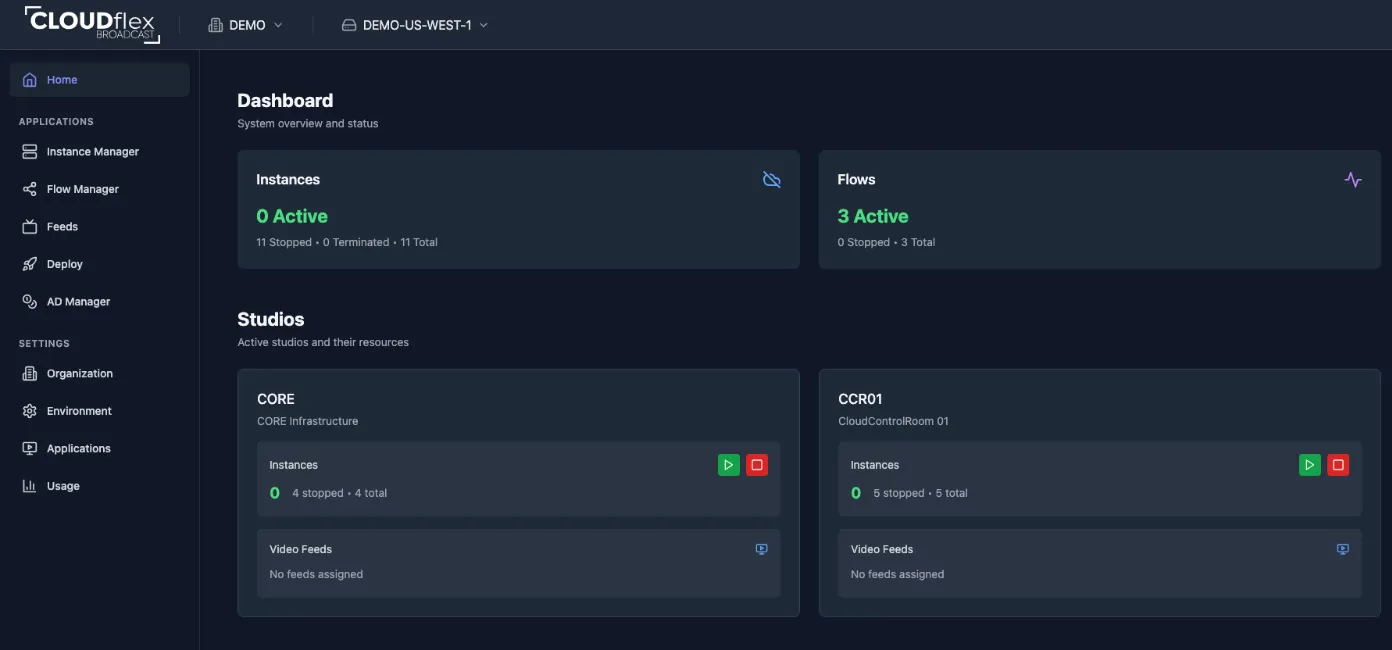Click the cloud-off icon on Instances card
Image resolution: width=1392 pixels, height=650 pixels.
tap(772, 180)
